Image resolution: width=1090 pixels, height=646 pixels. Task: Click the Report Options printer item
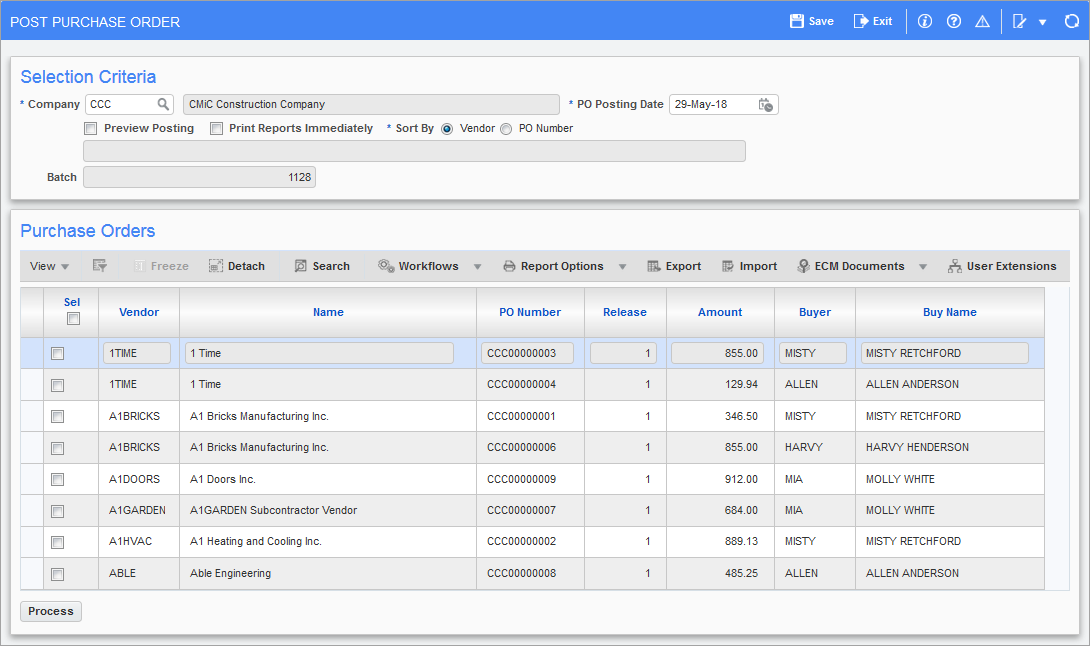pos(553,266)
